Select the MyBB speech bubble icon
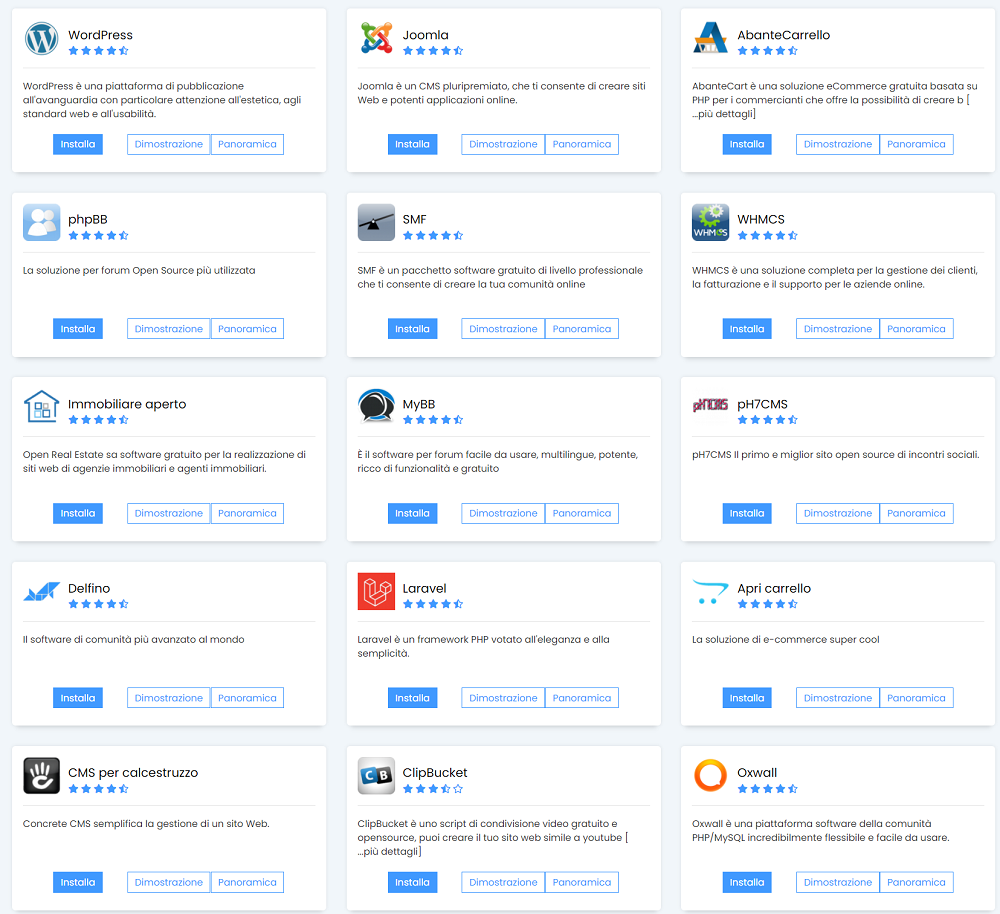 [376, 407]
